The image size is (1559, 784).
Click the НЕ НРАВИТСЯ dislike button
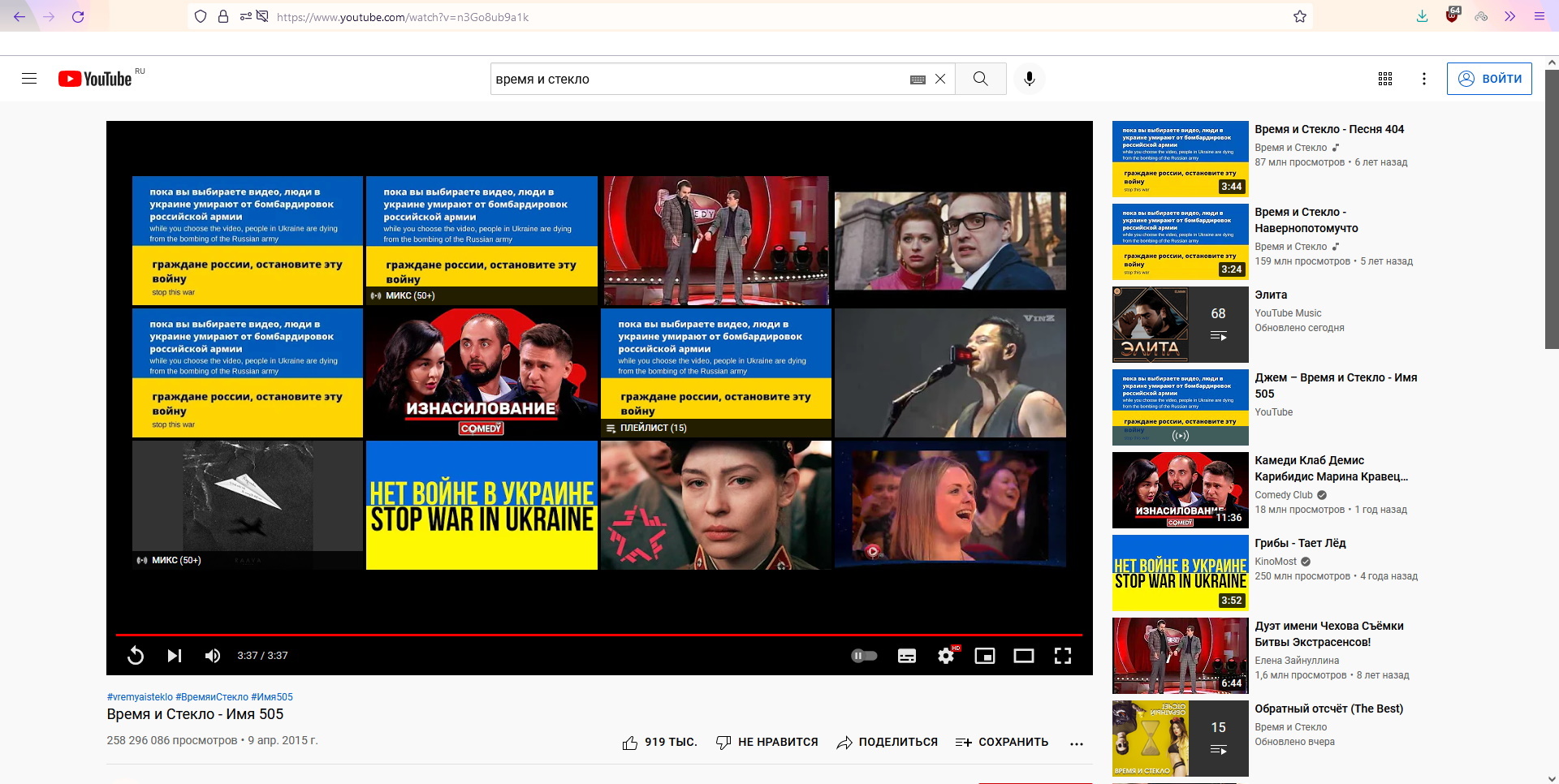tap(767, 743)
